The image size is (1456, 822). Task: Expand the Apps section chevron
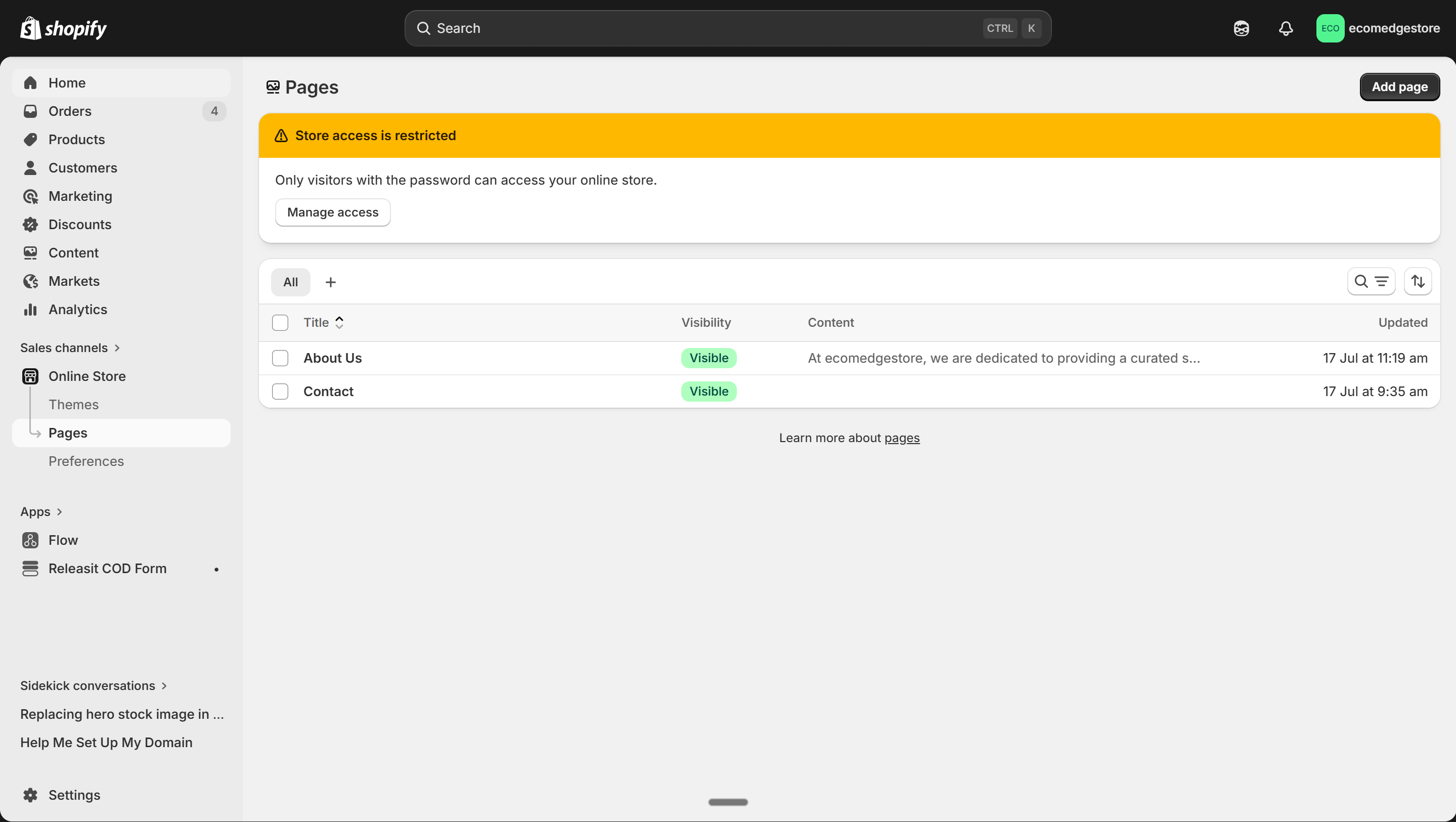tap(59, 511)
